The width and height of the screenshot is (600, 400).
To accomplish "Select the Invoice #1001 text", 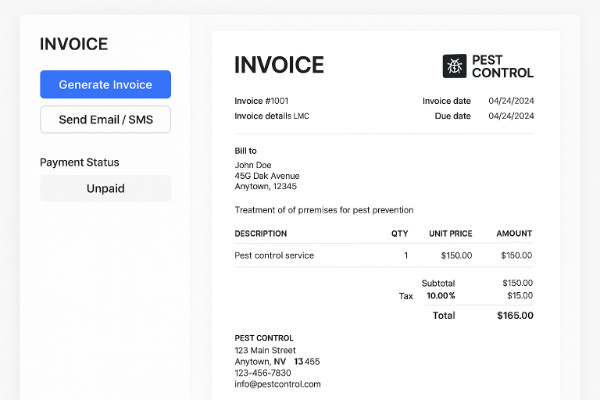I will (261, 101).
